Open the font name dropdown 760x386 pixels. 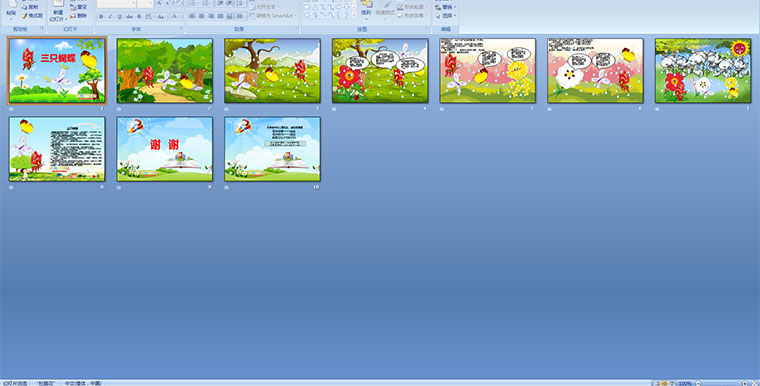(x=116, y=4)
